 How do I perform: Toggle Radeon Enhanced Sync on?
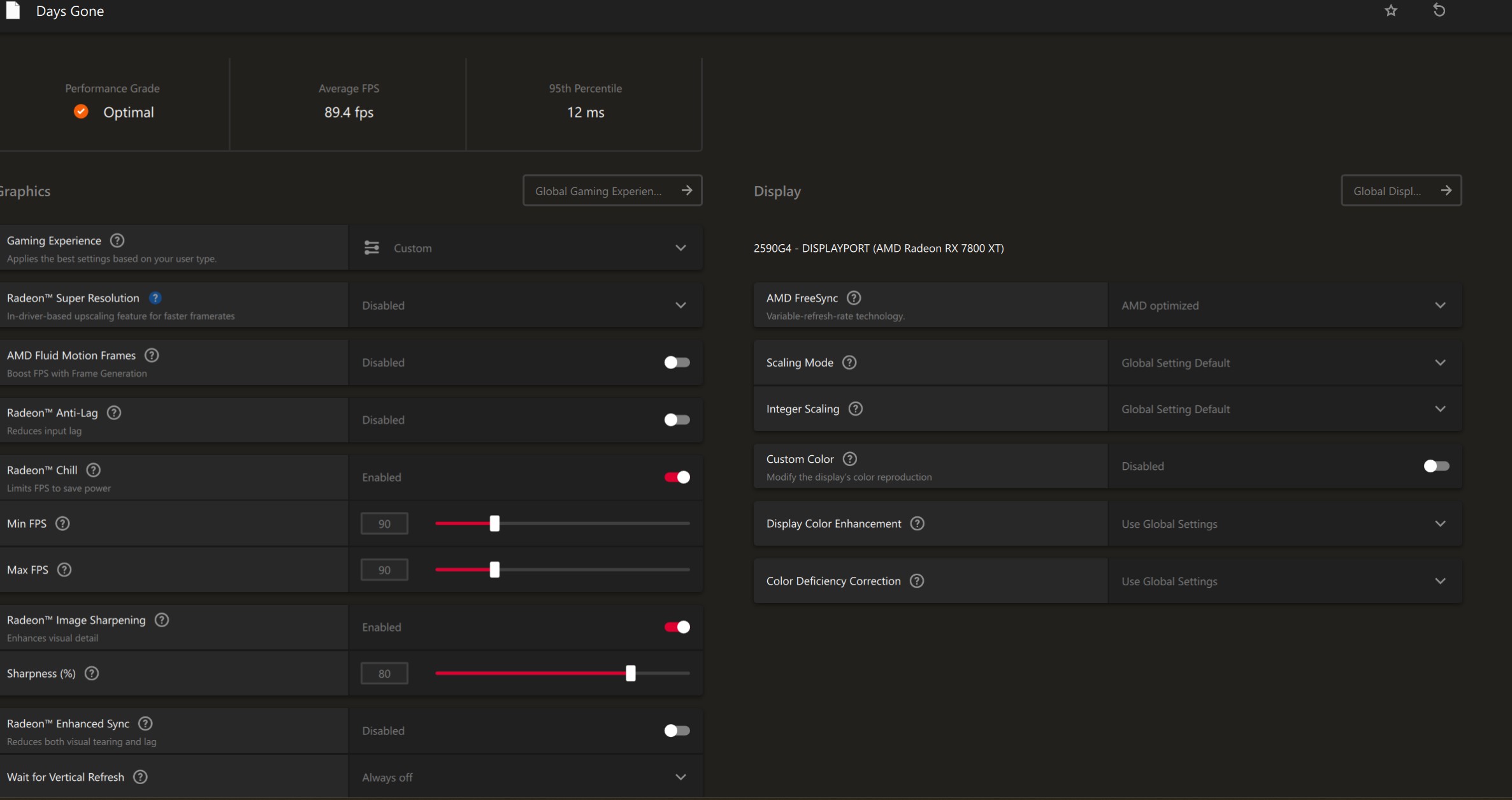click(677, 731)
